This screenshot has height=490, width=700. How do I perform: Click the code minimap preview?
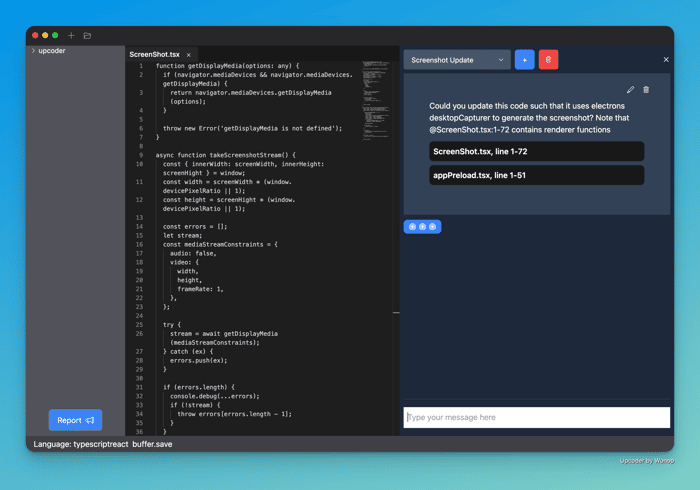(376, 100)
